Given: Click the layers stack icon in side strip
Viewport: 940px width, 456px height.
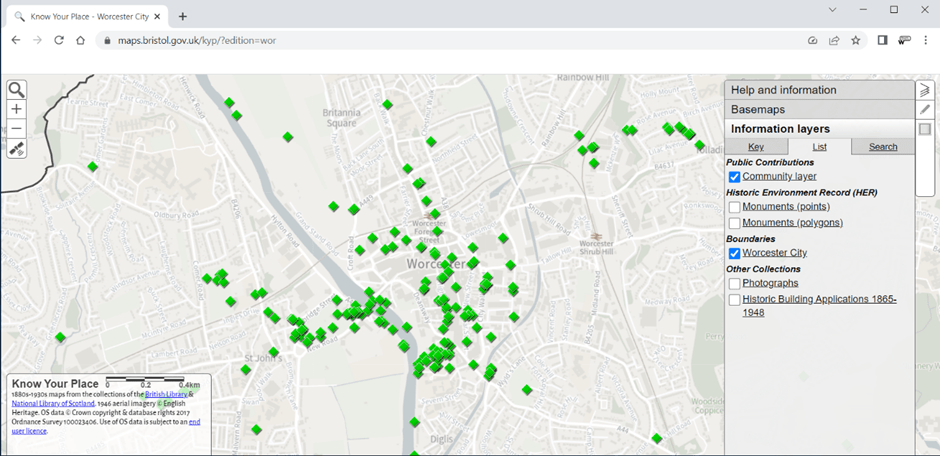Looking at the screenshot, I should (925, 90).
